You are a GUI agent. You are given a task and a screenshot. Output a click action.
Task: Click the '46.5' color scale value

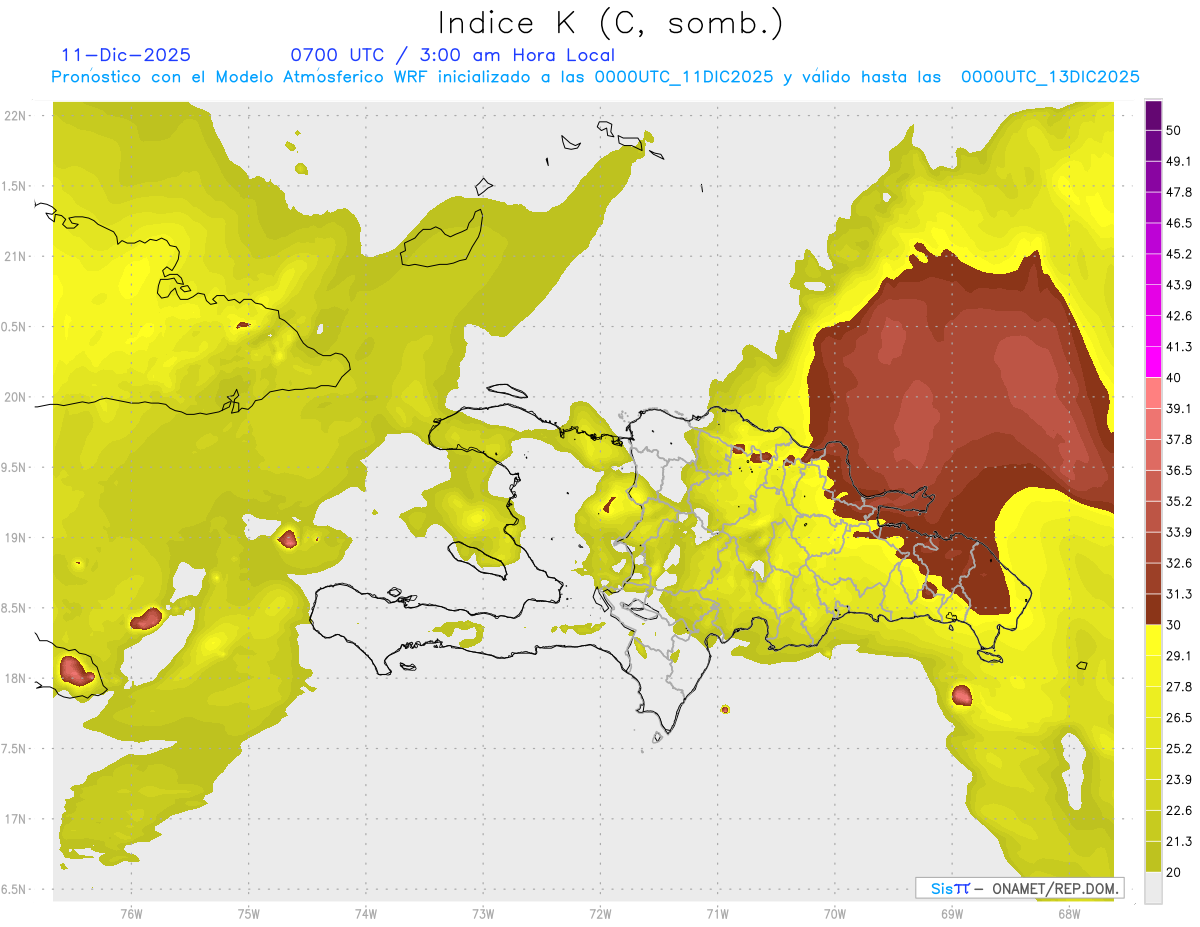click(x=1180, y=223)
